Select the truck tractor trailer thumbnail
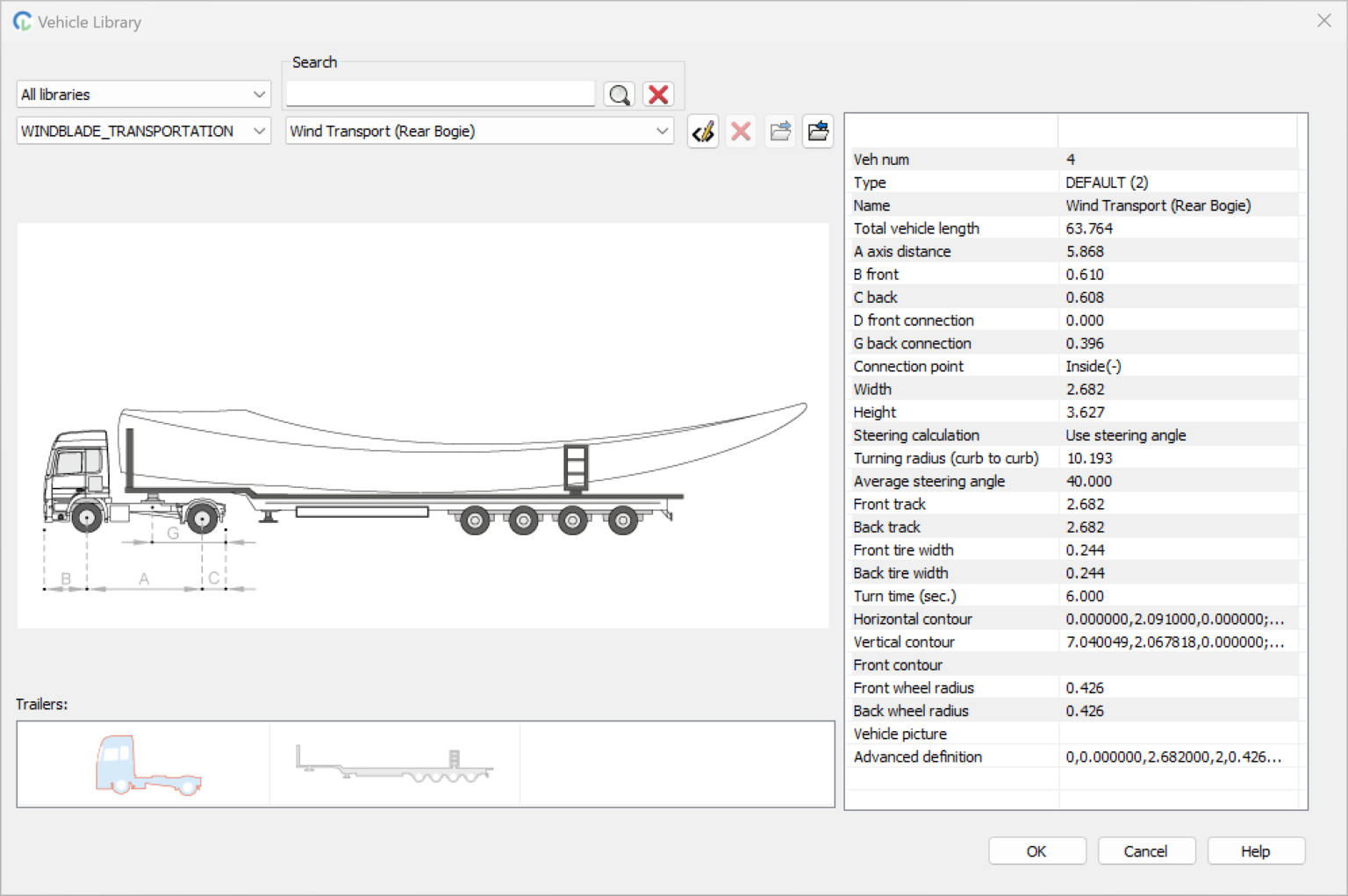 148,764
